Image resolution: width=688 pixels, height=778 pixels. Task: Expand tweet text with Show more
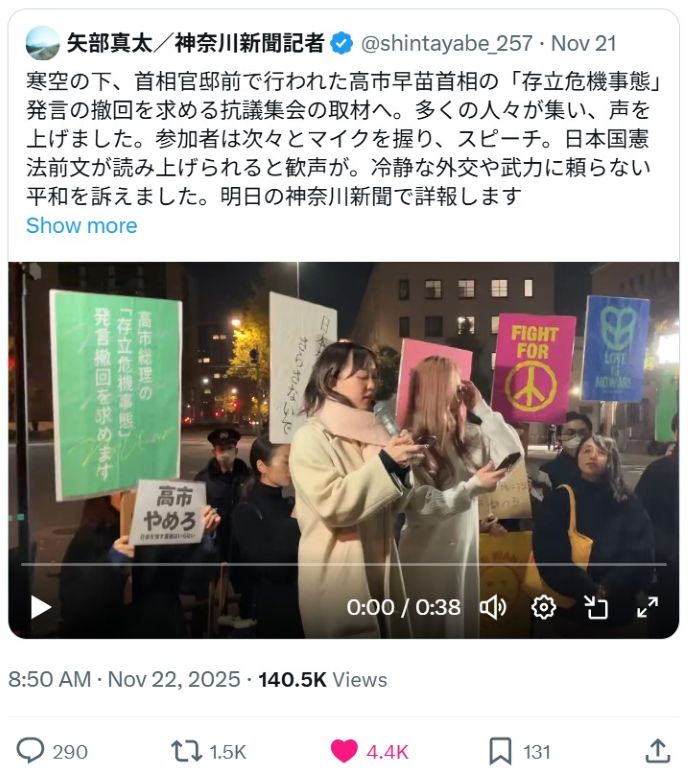click(x=82, y=226)
